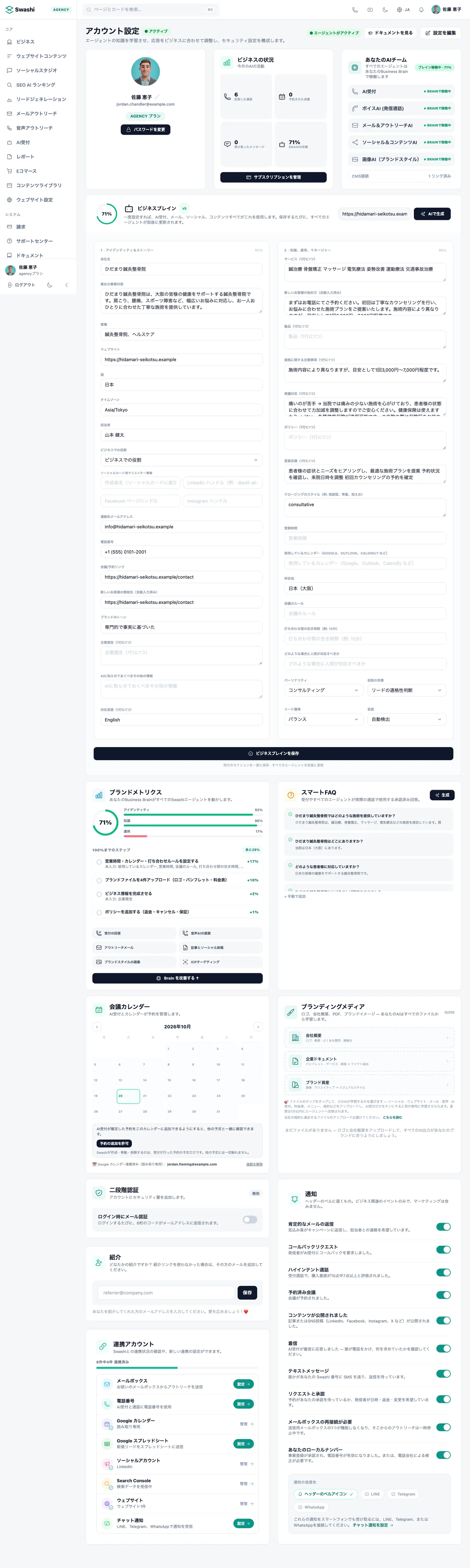Click the phone icon in top bar
Viewport: 470px width, 1568px height.
355,10
